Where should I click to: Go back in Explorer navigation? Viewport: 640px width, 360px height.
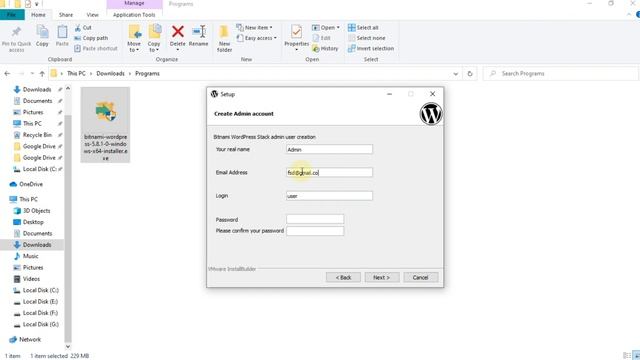pos(7,73)
